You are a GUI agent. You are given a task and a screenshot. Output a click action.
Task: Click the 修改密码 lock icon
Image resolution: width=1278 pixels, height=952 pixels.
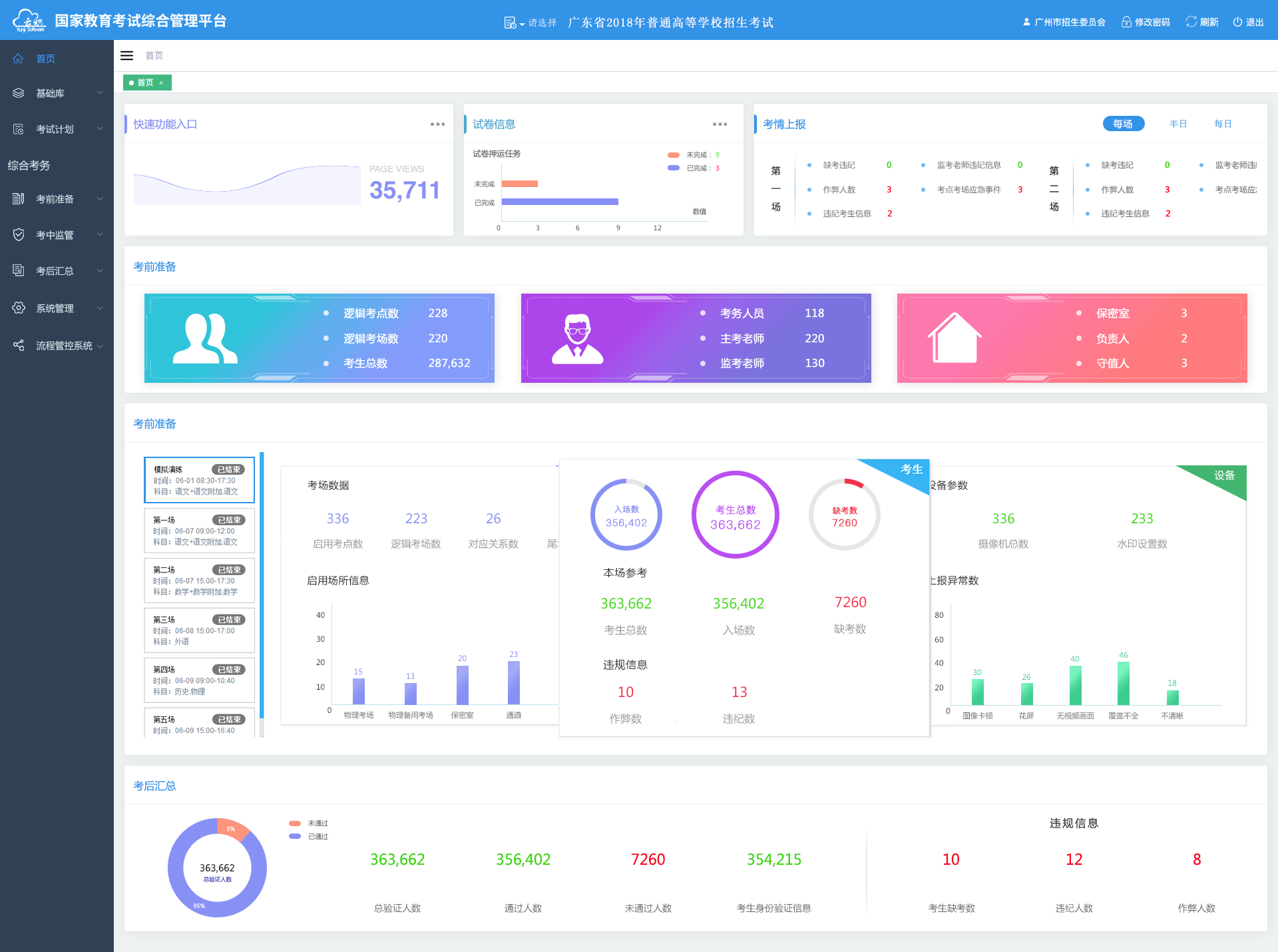point(1126,22)
